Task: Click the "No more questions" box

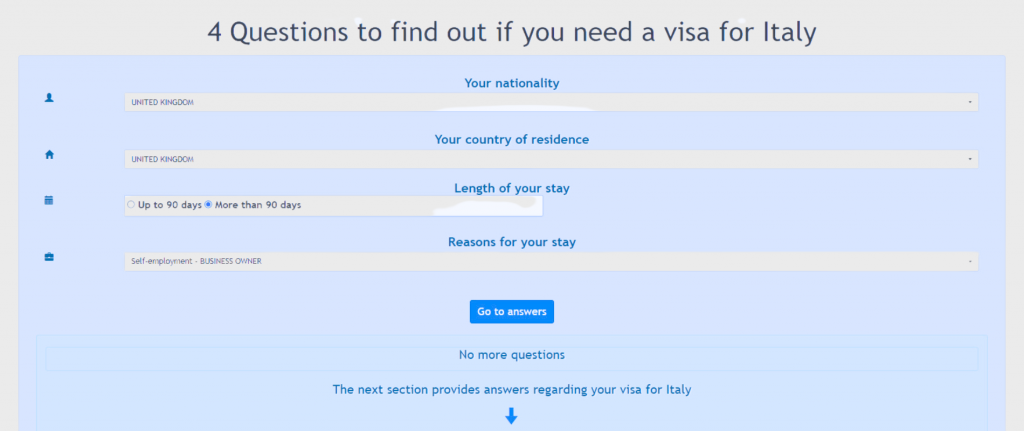Action: tap(511, 355)
